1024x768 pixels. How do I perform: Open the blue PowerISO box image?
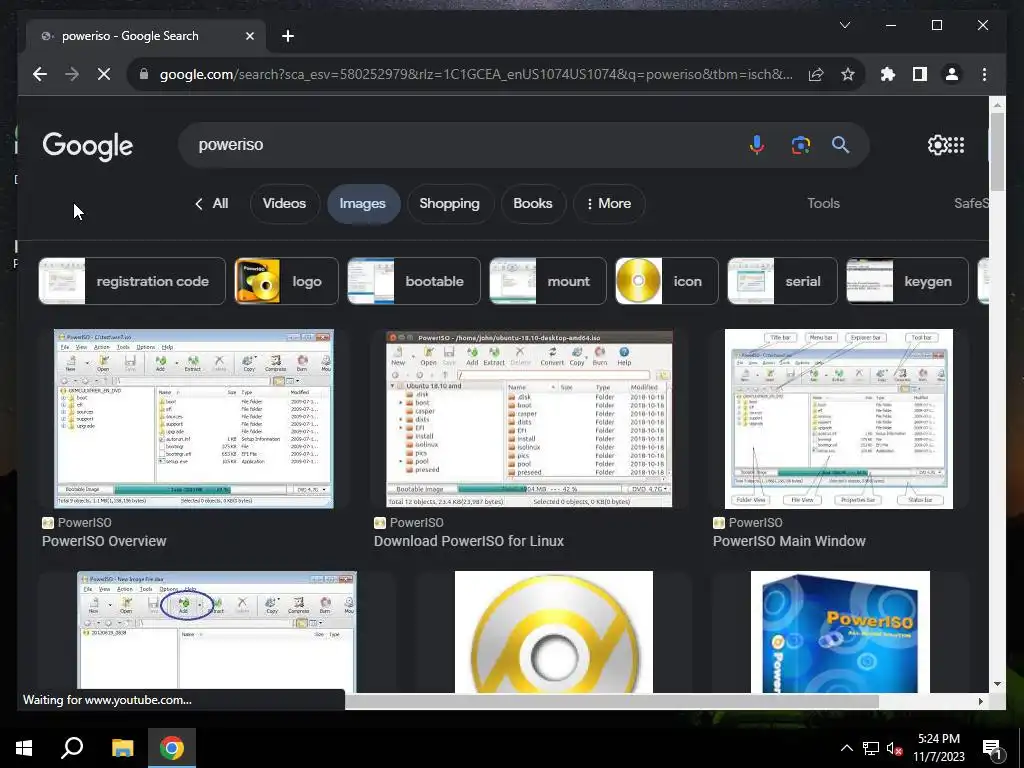click(x=840, y=632)
